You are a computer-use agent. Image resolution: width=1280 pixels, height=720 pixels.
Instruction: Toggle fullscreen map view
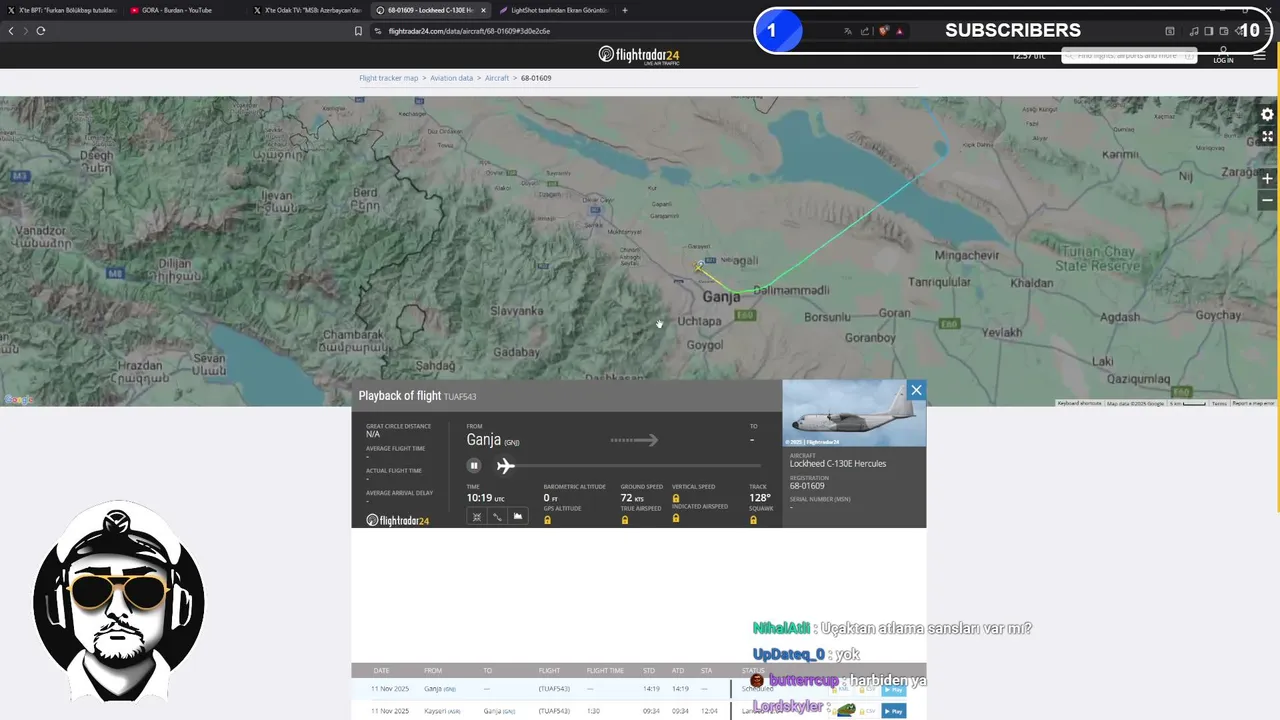coord(1267,137)
